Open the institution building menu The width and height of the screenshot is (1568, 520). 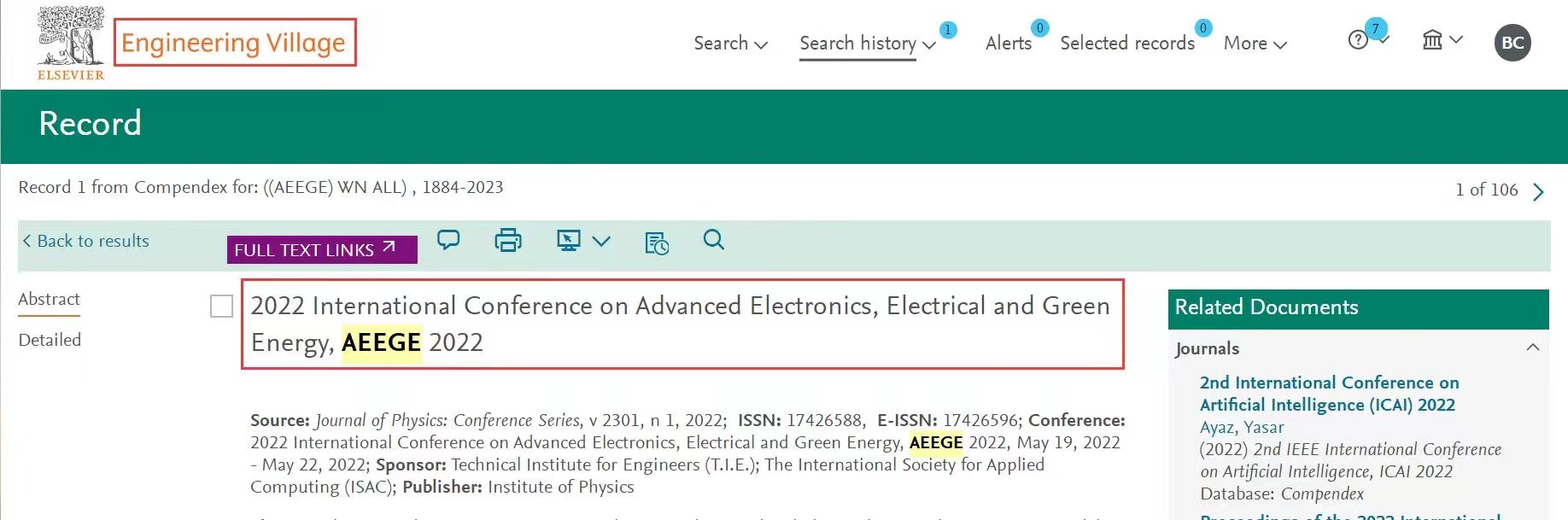pyautogui.click(x=1442, y=40)
